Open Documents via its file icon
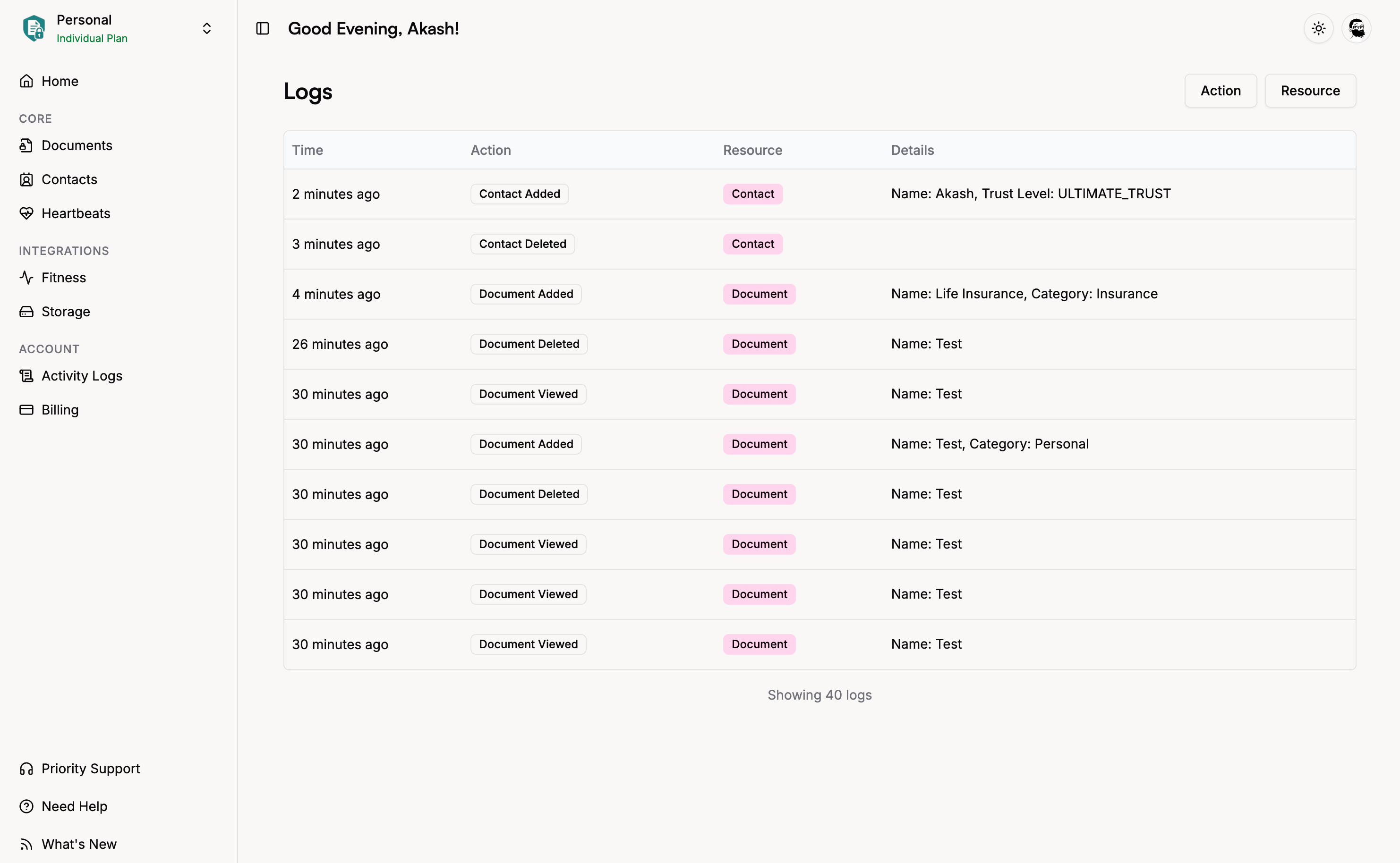This screenshot has height=863, width=1400. [26, 145]
